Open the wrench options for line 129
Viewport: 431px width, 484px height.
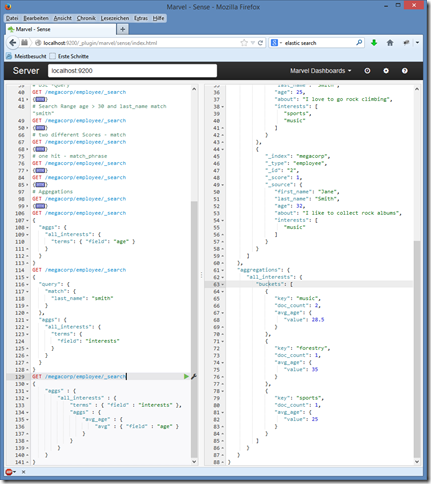click(193, 376)
